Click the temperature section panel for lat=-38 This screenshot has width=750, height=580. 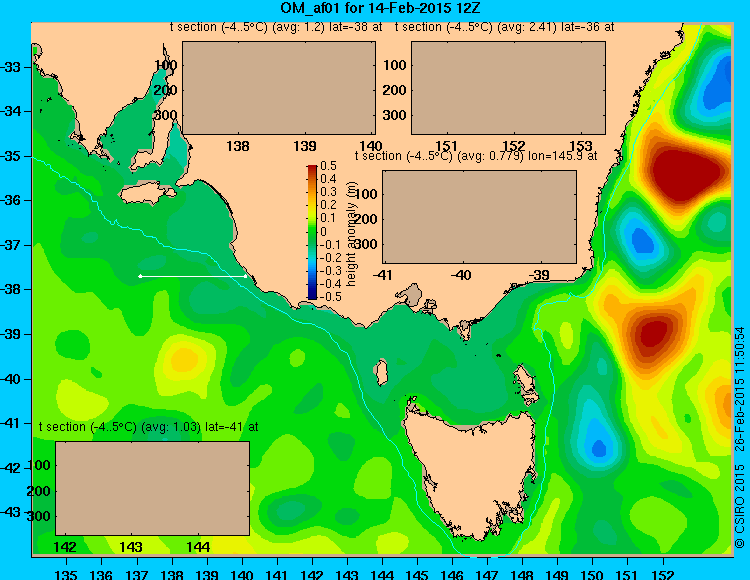(279, 88)
